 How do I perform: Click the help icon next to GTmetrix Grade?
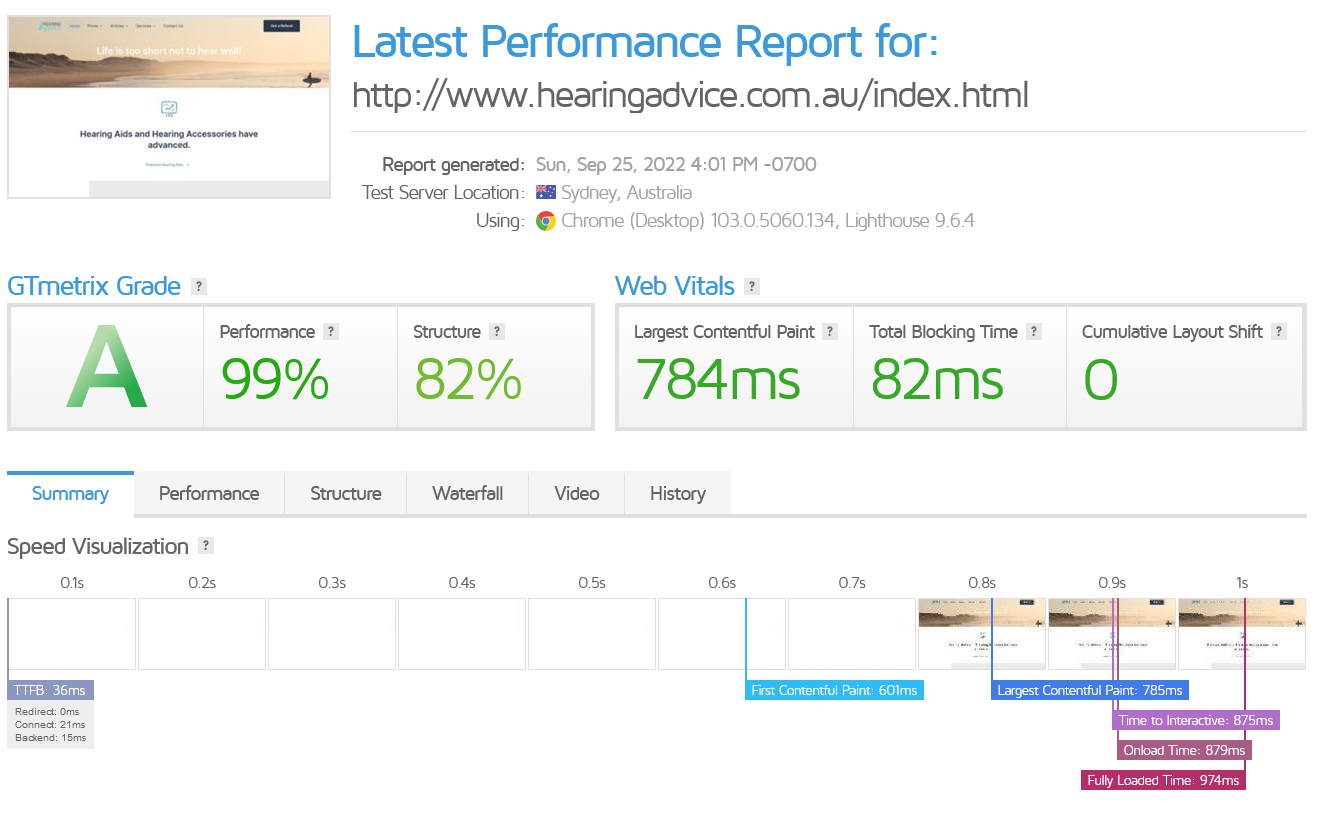click(x=199, y=287)
